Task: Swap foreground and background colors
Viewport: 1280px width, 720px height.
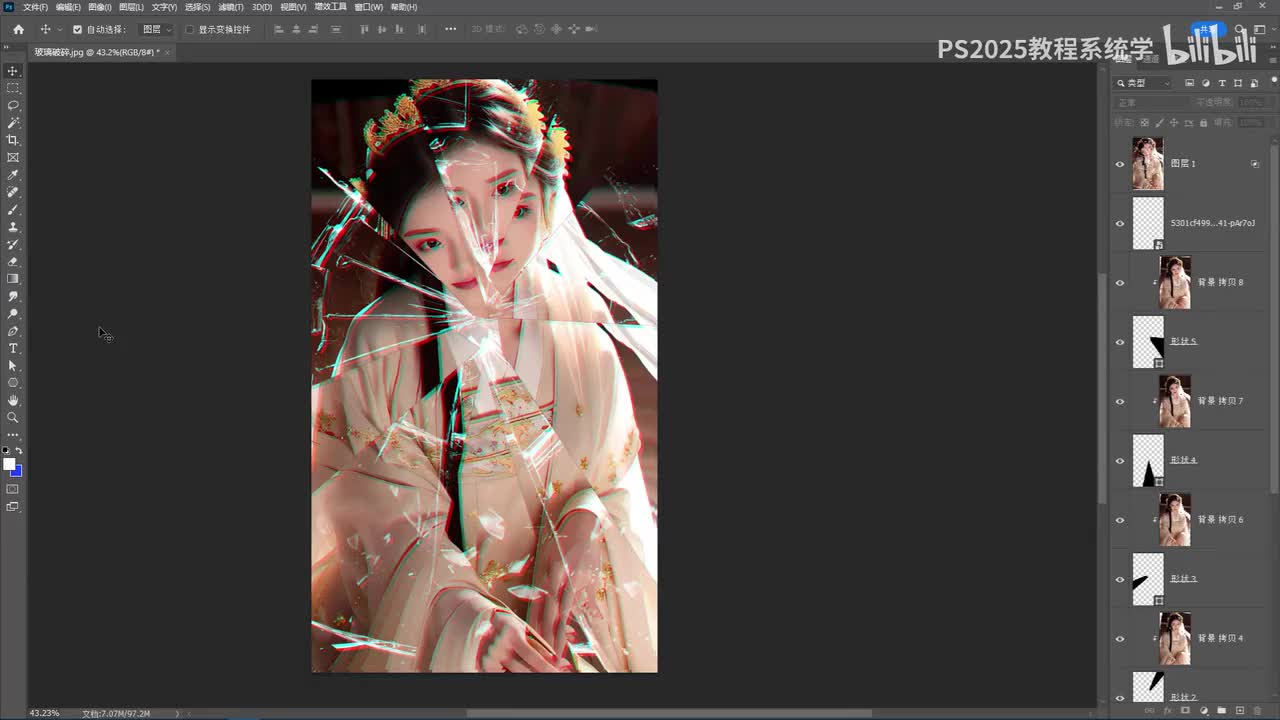Action: click(19, 451)
